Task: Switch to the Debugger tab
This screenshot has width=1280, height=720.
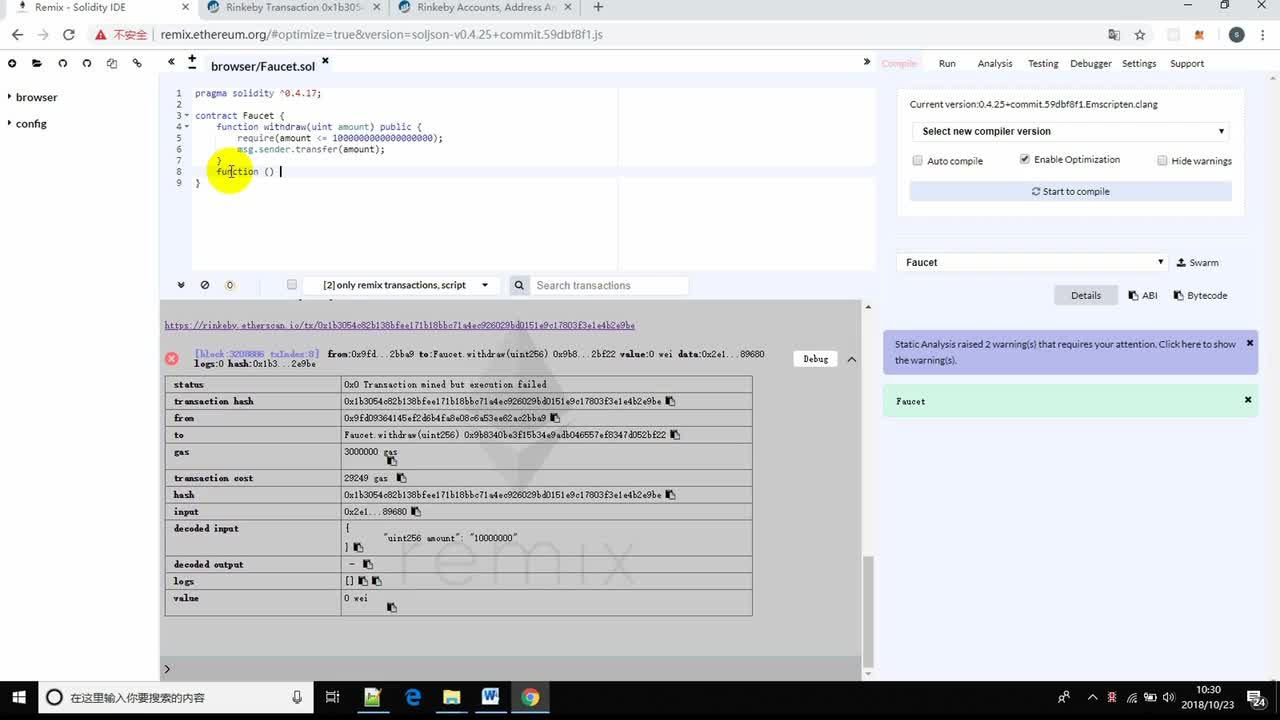Action: coord(1091,63)
